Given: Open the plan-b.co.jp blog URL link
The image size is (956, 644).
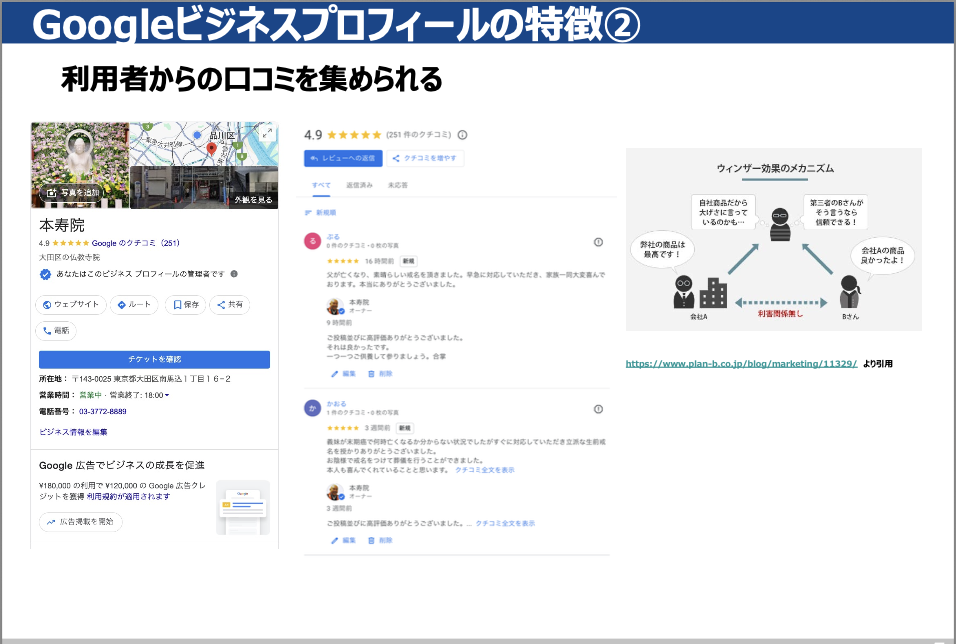Looking at the screenshot, I should click(741, 364).
